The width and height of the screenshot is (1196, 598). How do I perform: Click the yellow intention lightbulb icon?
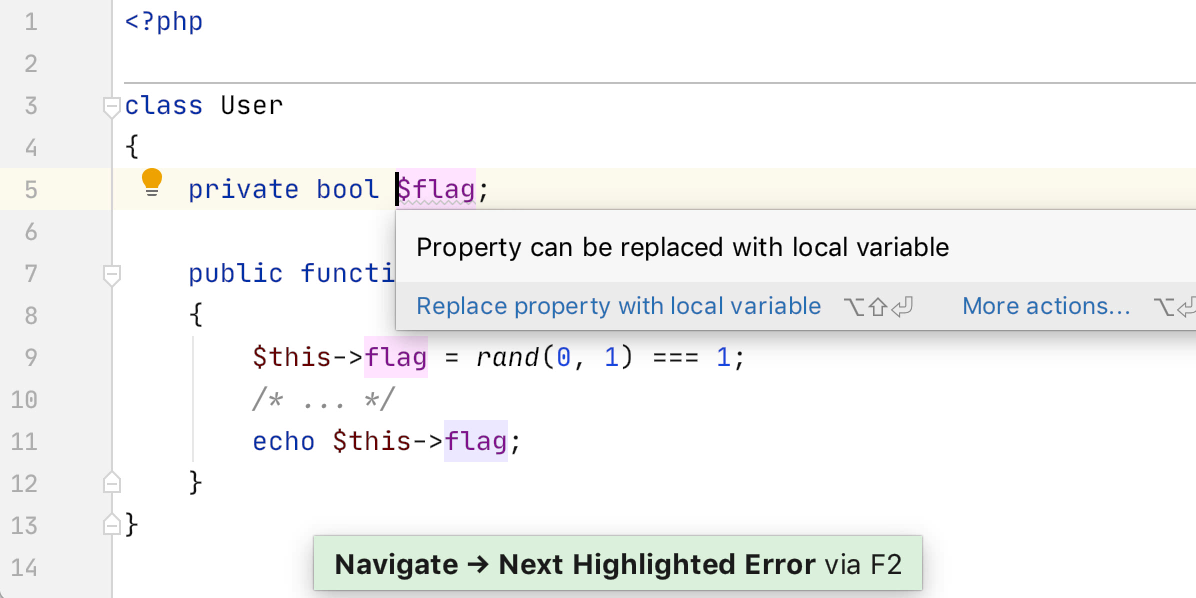pyautogui.click(x=151, y=181)
